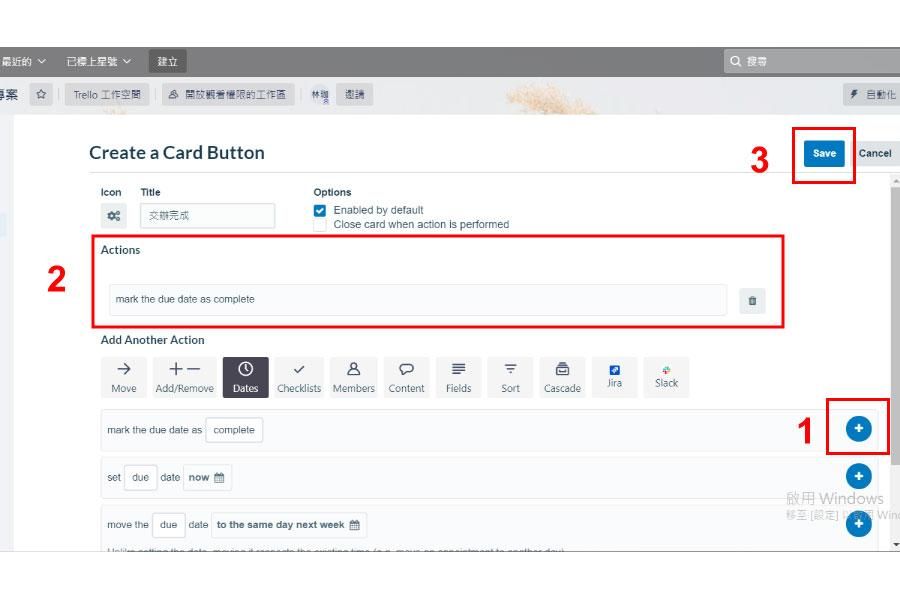Viewport: 900px width, 600px height.
Task: Save the Create a Card Button form
Action: (823, 153)
